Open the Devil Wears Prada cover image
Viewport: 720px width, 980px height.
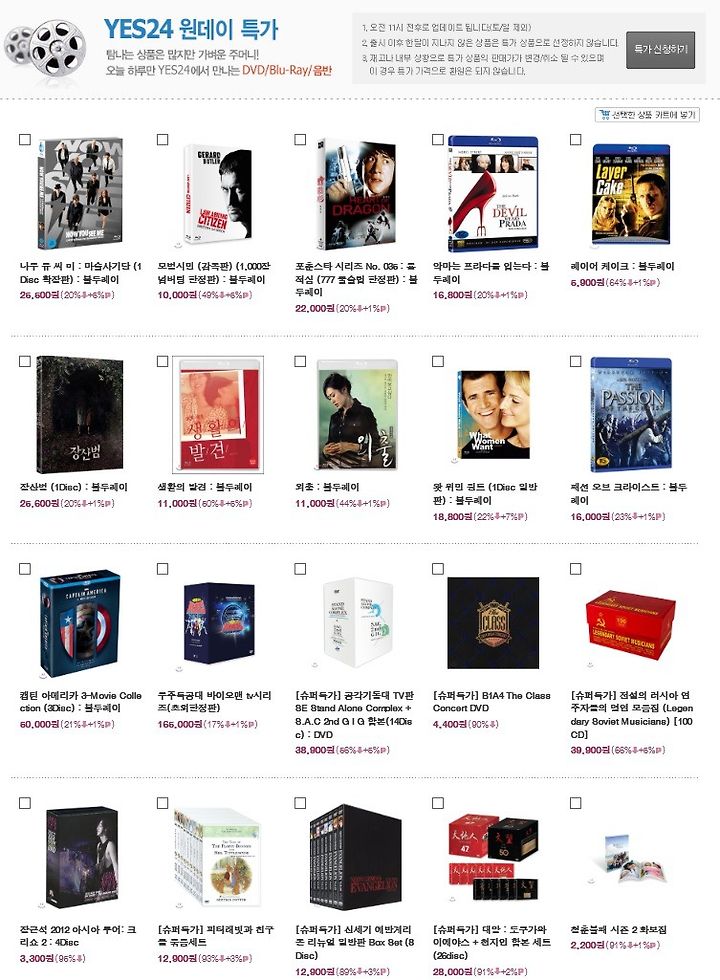coord(493,194)
